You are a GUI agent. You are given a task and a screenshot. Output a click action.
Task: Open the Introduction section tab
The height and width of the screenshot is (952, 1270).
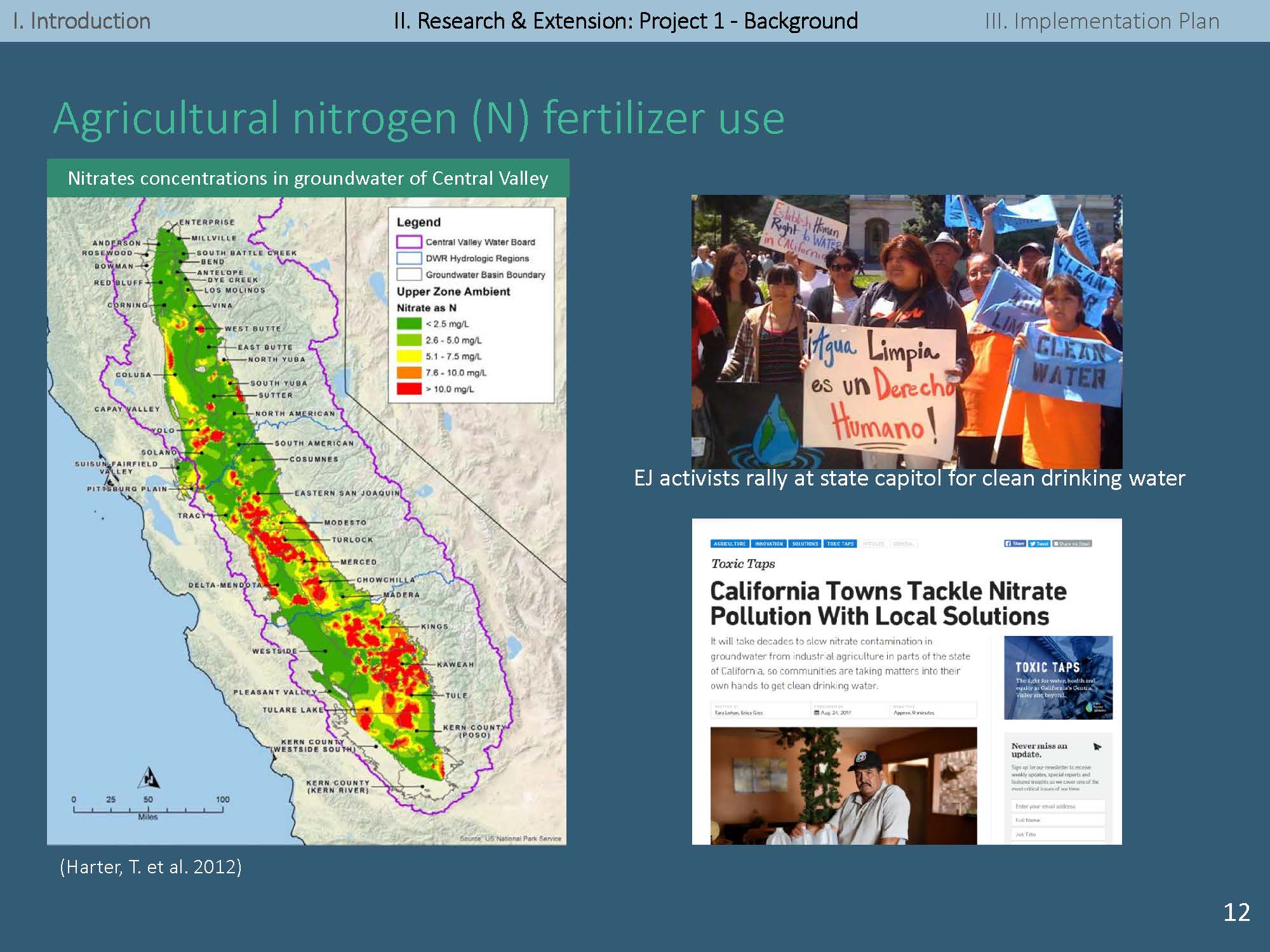[81, 21]
